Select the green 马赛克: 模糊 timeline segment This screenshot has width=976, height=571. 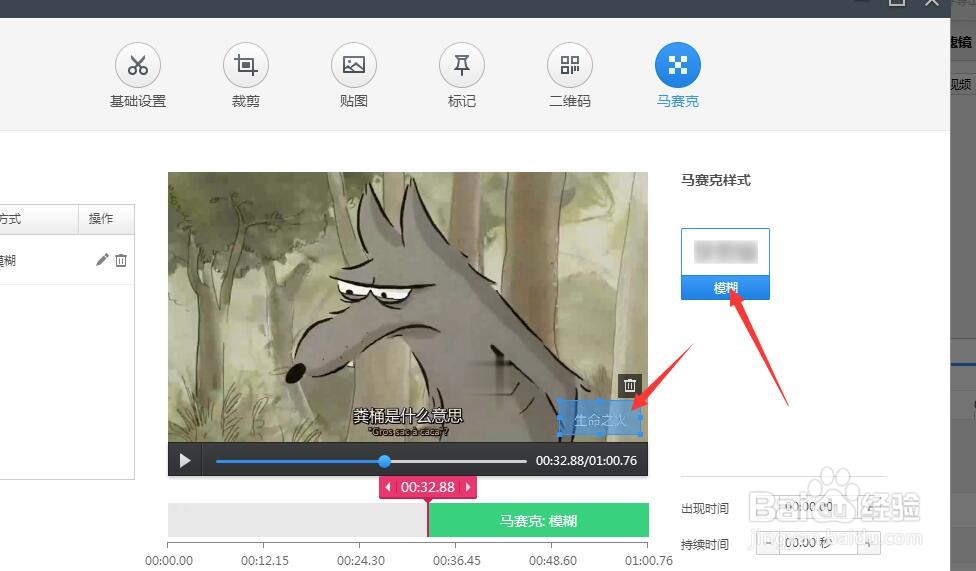(538, 520)
